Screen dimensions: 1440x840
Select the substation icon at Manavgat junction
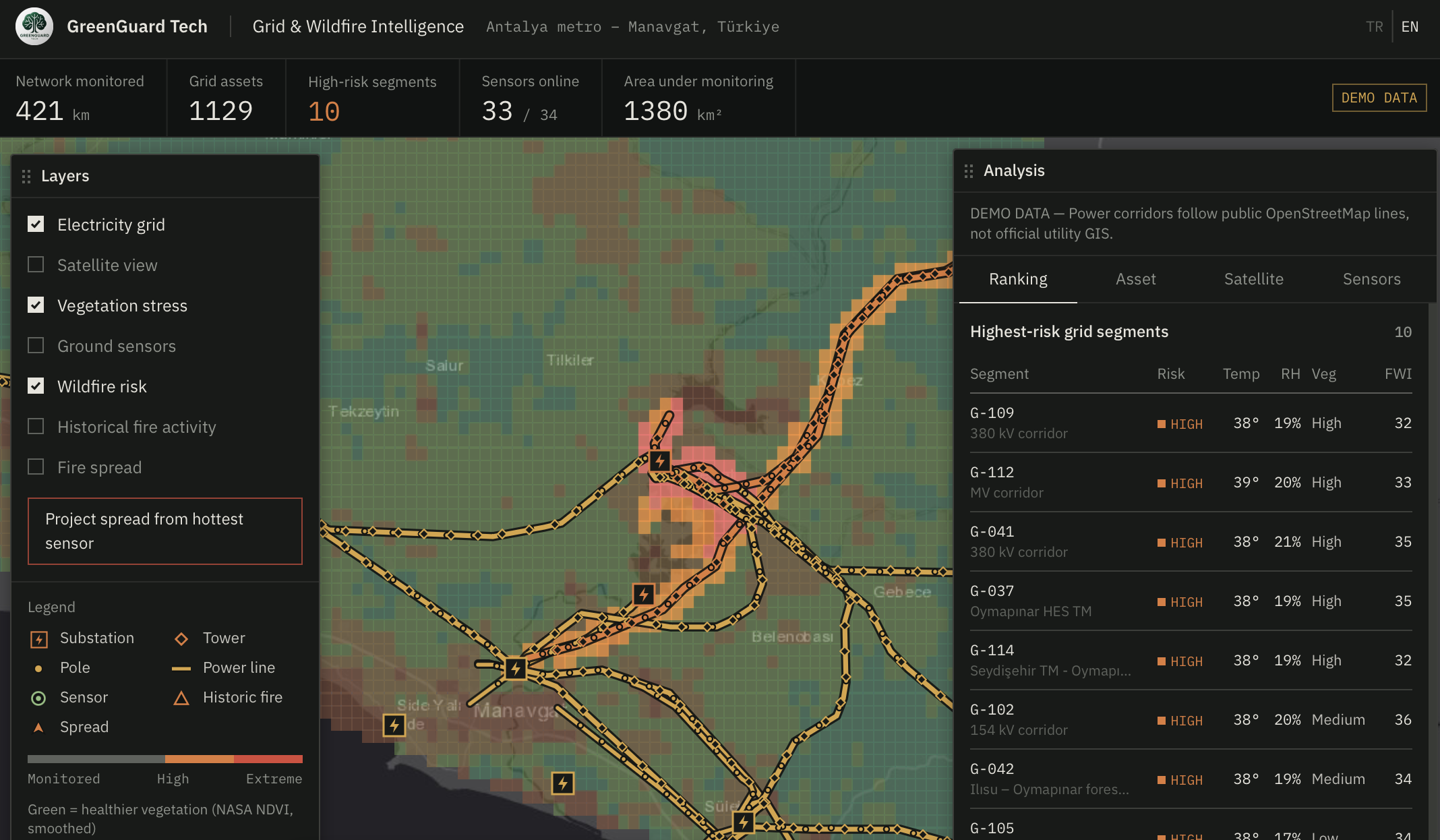click(516, 669)
